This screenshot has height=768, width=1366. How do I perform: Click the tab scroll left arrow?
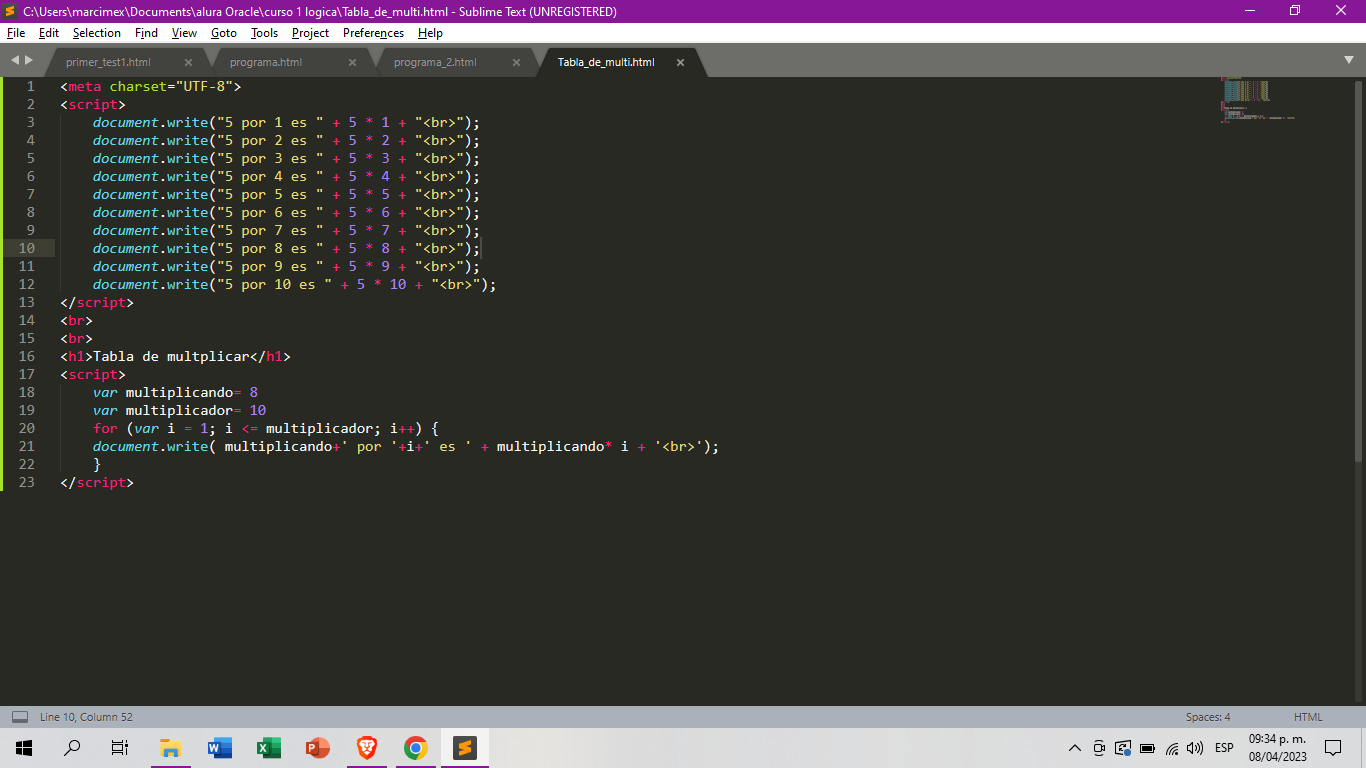(x=15, y=61)
